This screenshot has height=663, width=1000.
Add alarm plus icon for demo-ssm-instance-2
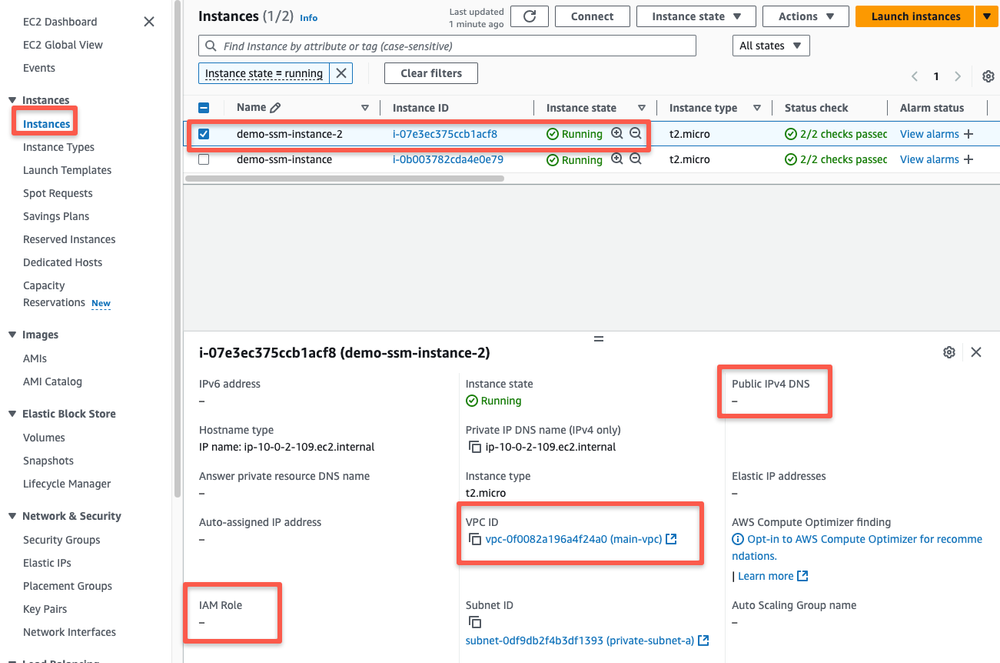pos(969,134)
